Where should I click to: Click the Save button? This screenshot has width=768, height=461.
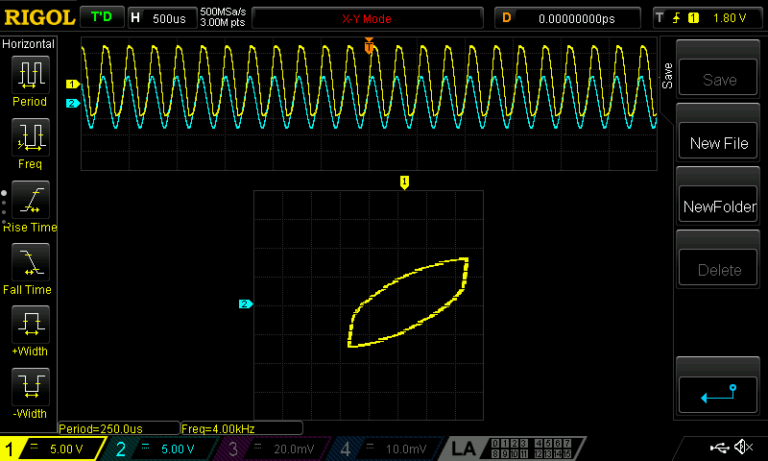tap(719, 79)
